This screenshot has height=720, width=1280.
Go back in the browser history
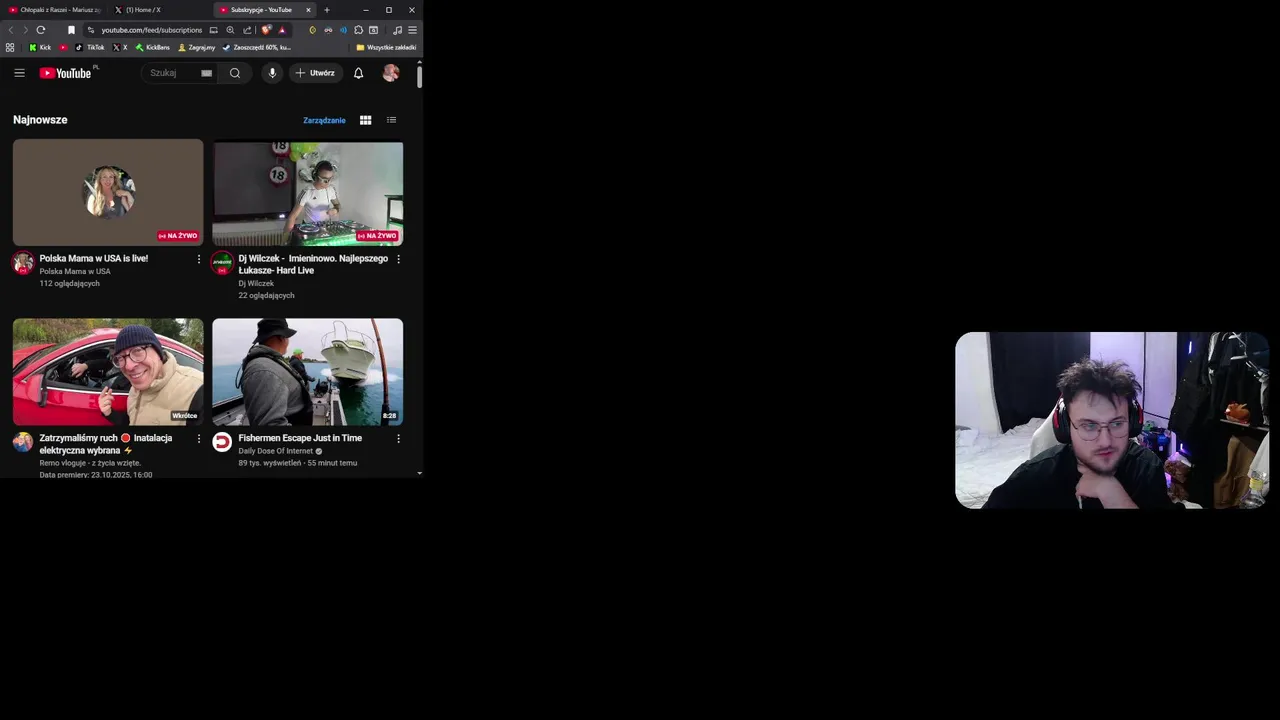(11, 30)
